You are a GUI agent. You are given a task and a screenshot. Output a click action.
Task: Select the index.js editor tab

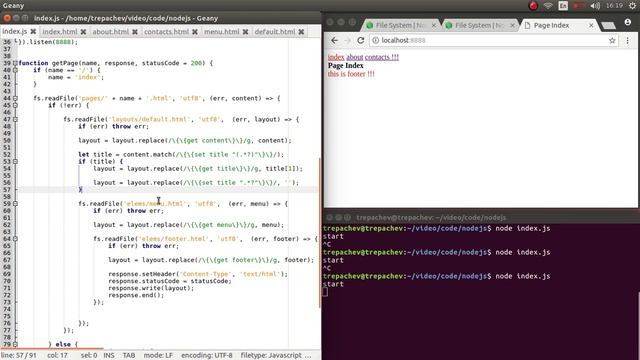pos(15,31)
